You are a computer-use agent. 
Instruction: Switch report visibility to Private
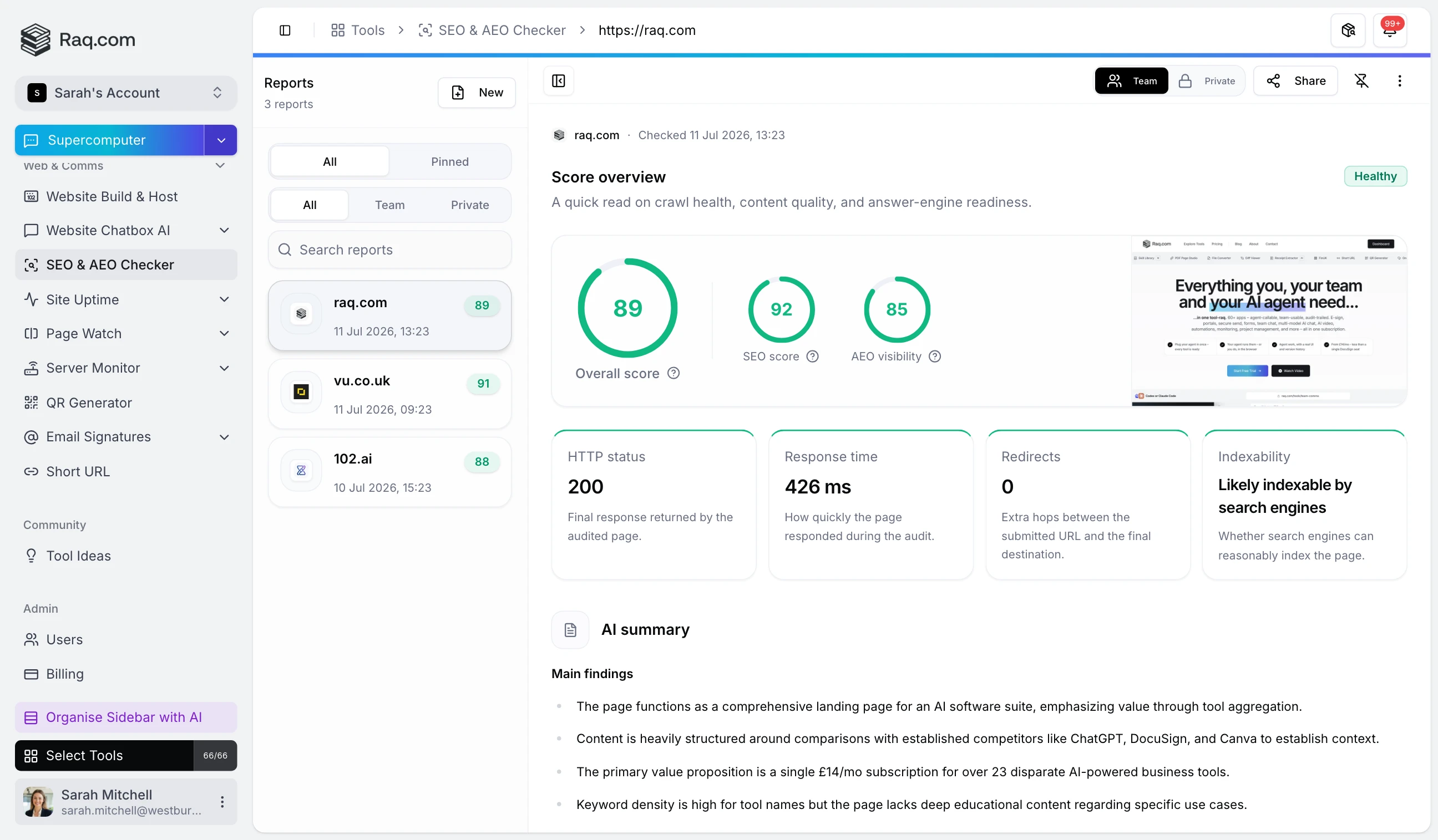tap(1206, 81)
